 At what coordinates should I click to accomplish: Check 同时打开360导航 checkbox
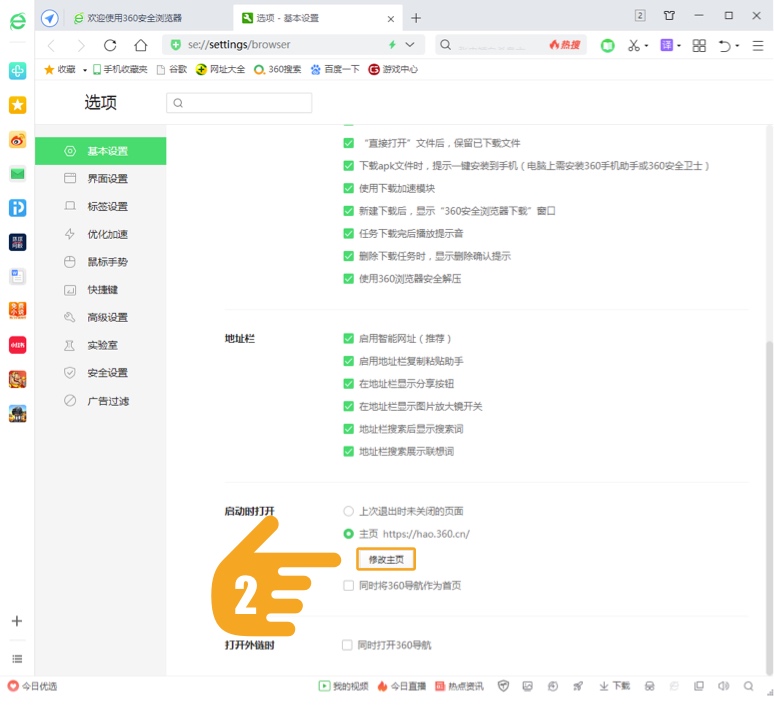pyautogui.click(x=347, y=645)
